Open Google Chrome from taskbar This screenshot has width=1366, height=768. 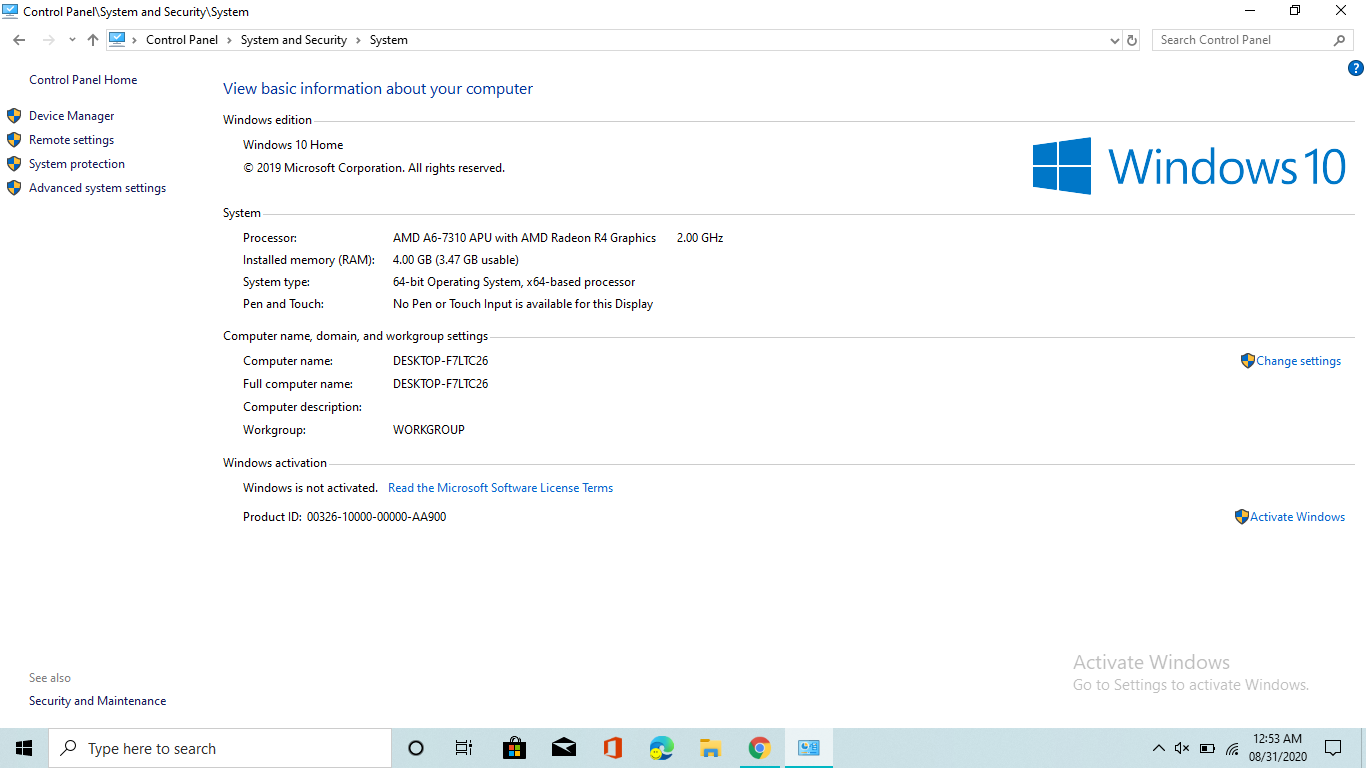tap(760, 748)
